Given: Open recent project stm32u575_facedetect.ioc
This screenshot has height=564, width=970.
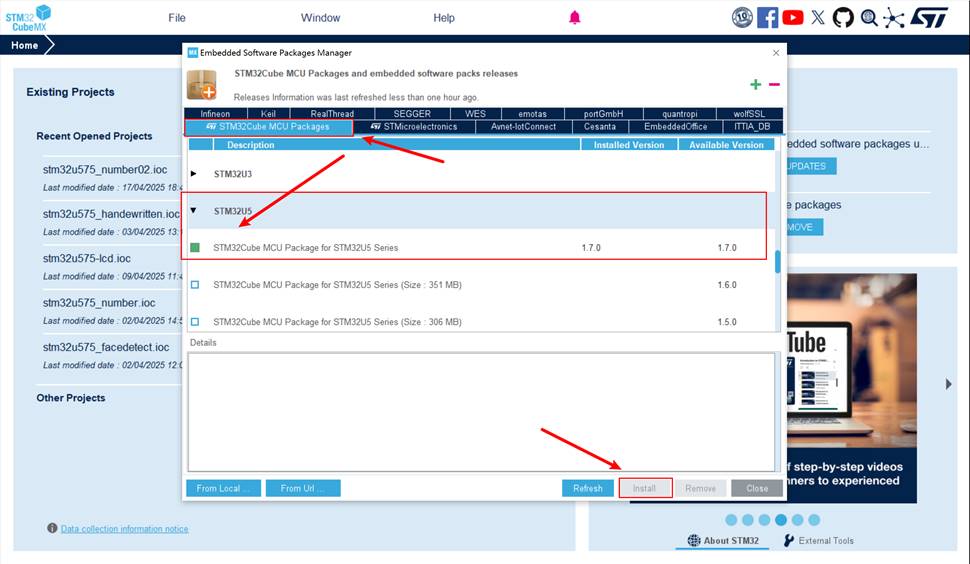Looking at the screenshot, I should 106,348.
